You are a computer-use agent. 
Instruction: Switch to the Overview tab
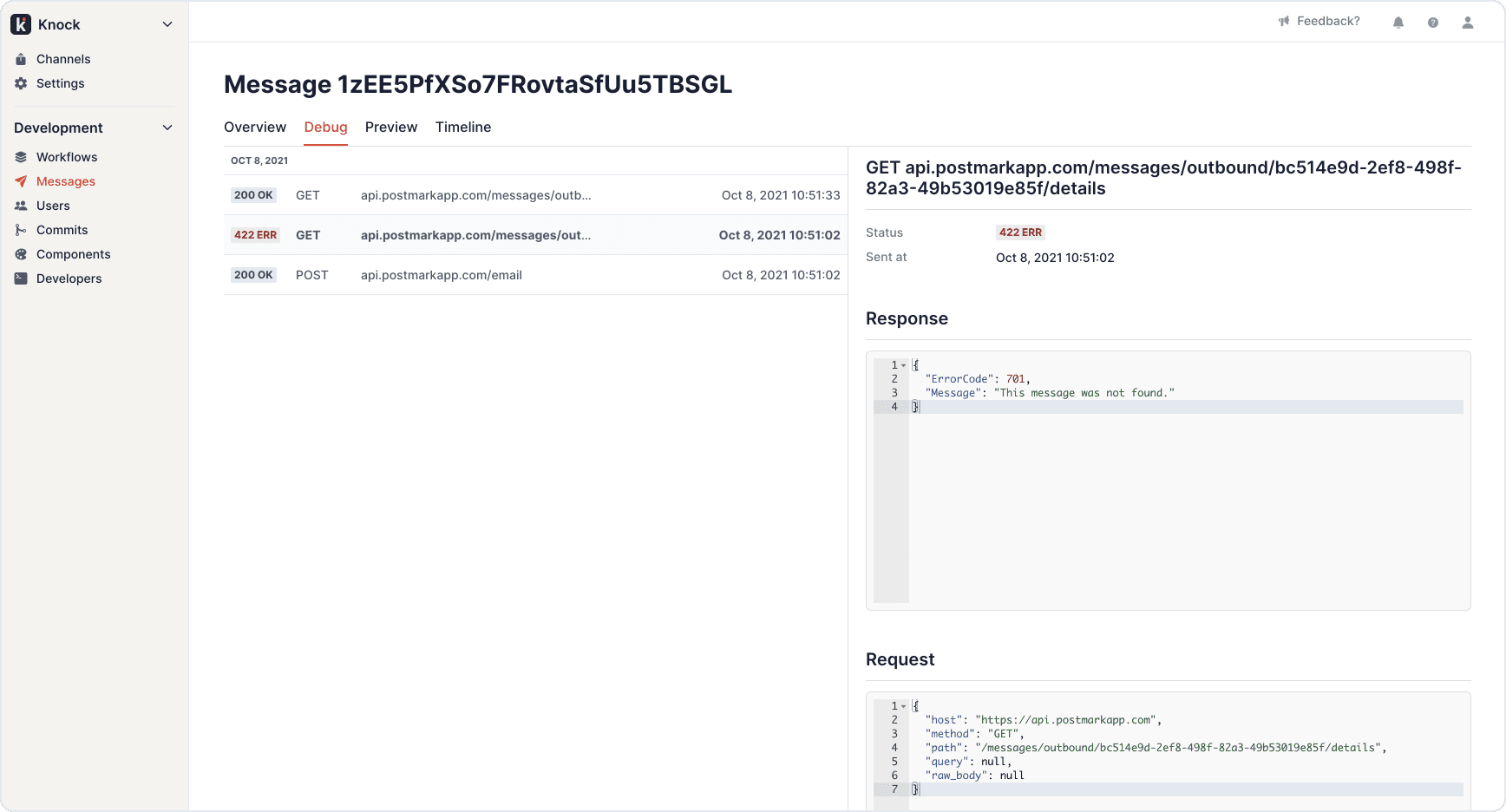[254, 127]
